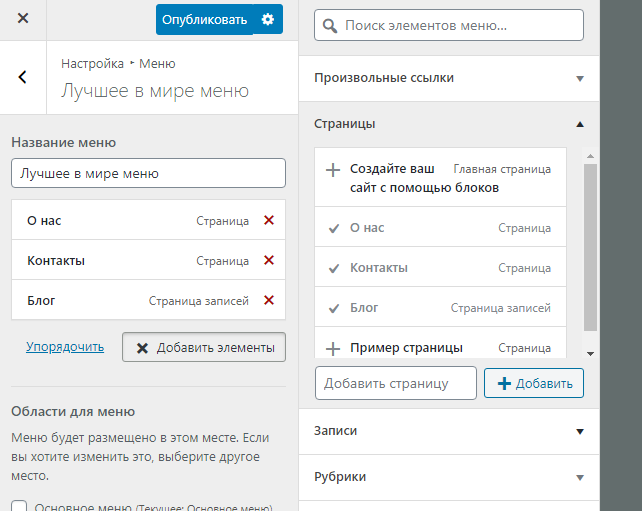This screenshot has width=642, height=511.
Task: Open publish settings gear icon
Action: coord(268,19)
